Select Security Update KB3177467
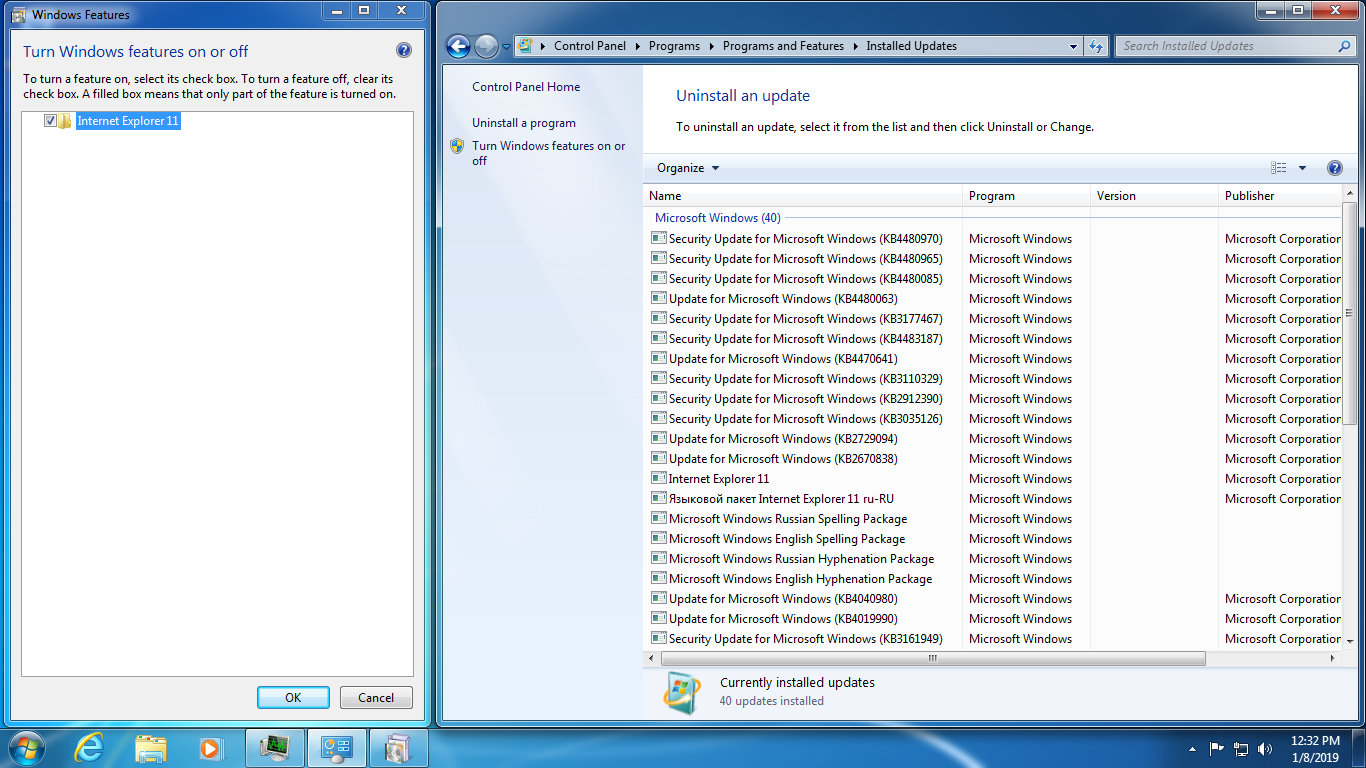This screenshot has width=1366, height=768. (805, 319)
